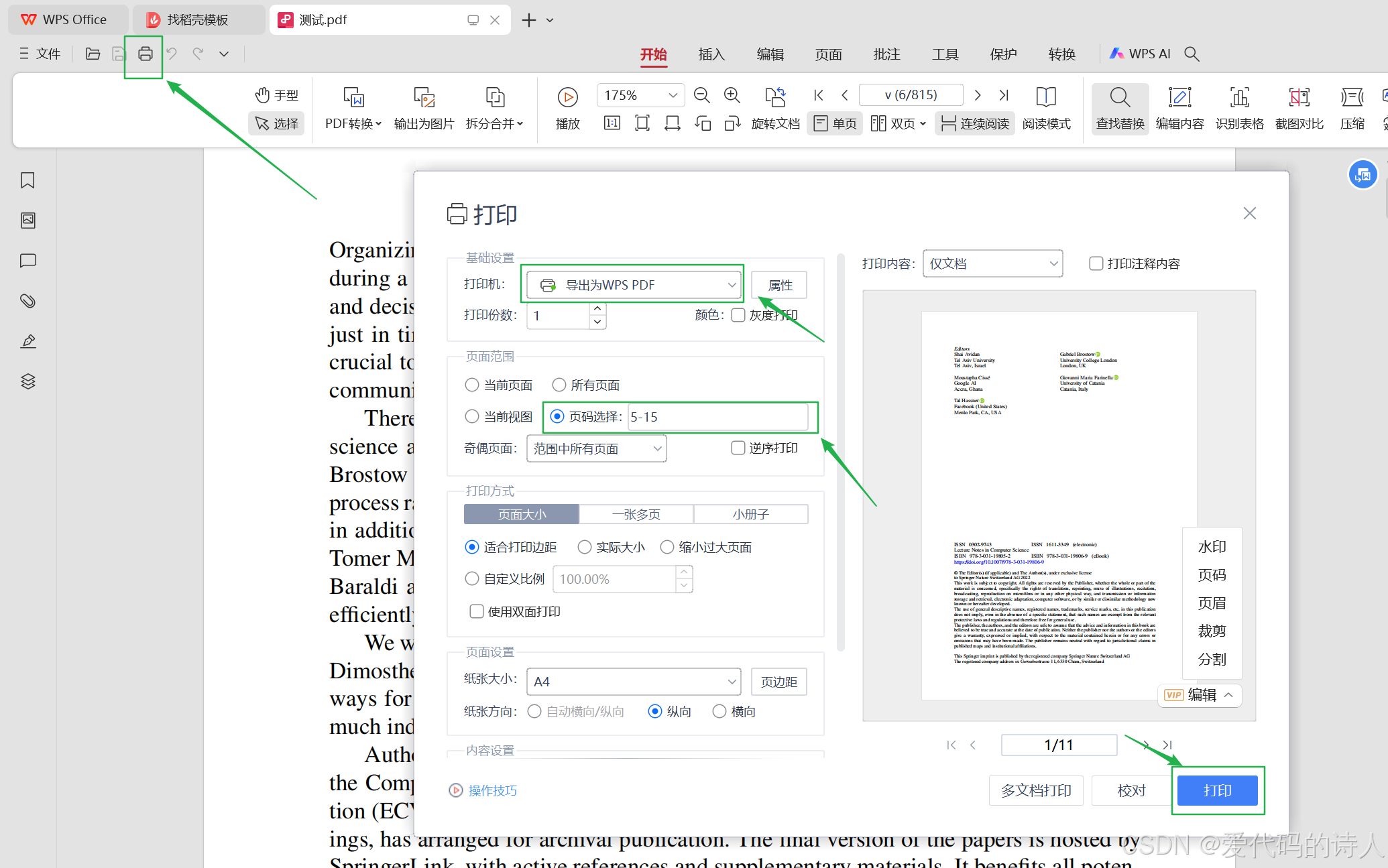Open the operation tips link

click(492, 790)
